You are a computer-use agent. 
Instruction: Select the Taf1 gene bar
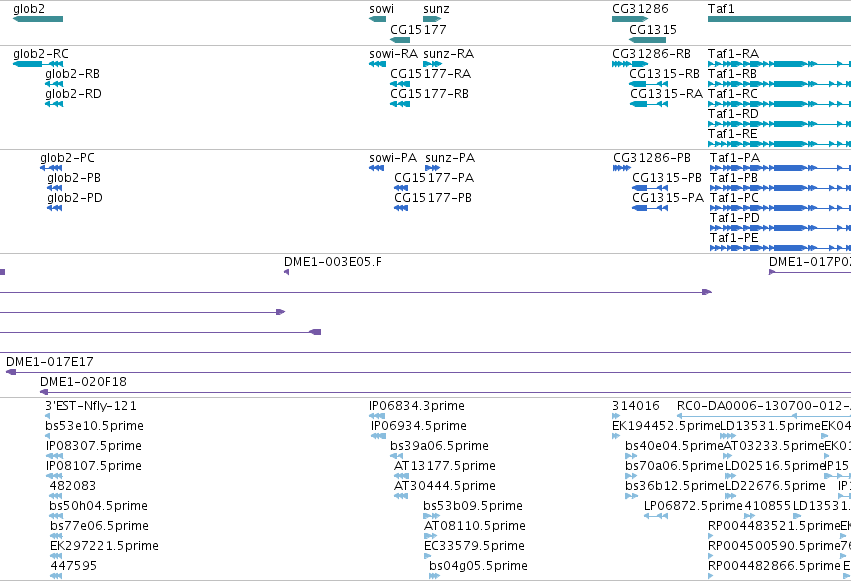[x=779, y=19]
